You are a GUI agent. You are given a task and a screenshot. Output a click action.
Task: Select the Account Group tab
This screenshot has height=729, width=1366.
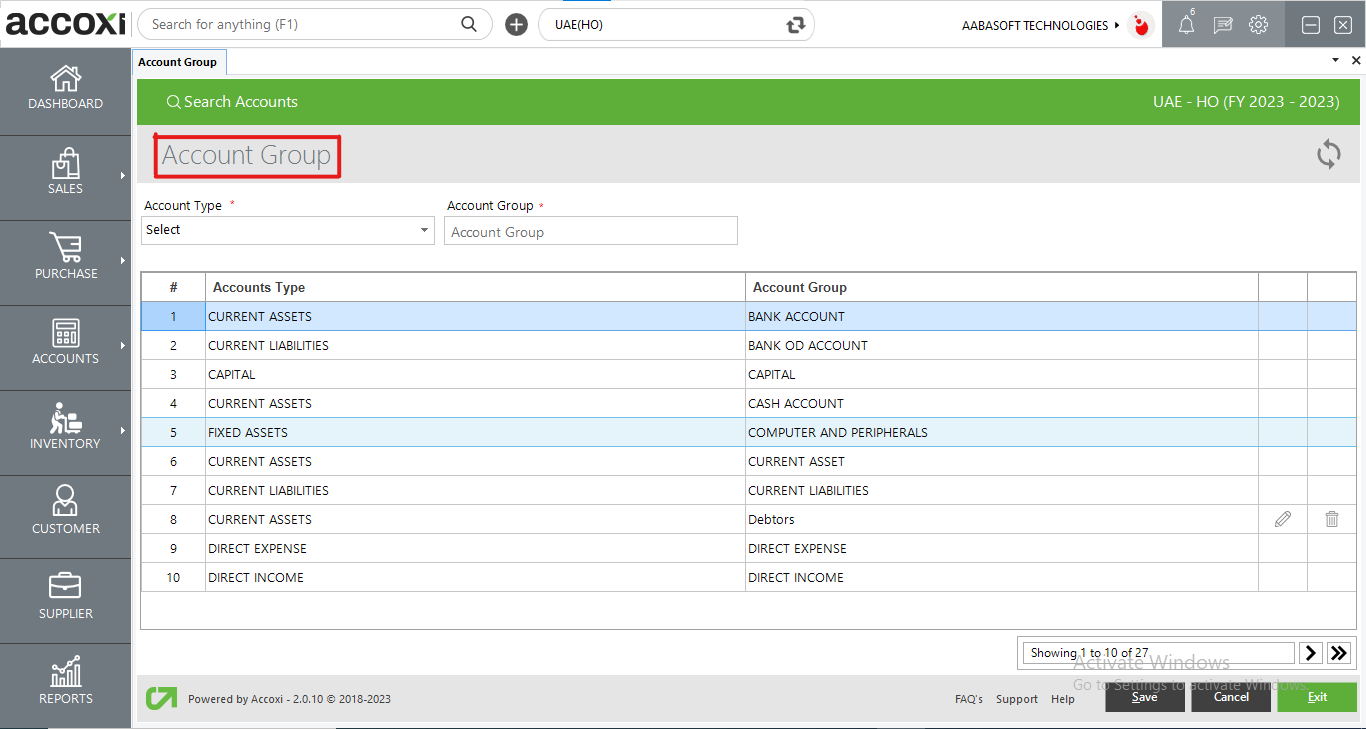click(x=179, y=61)
